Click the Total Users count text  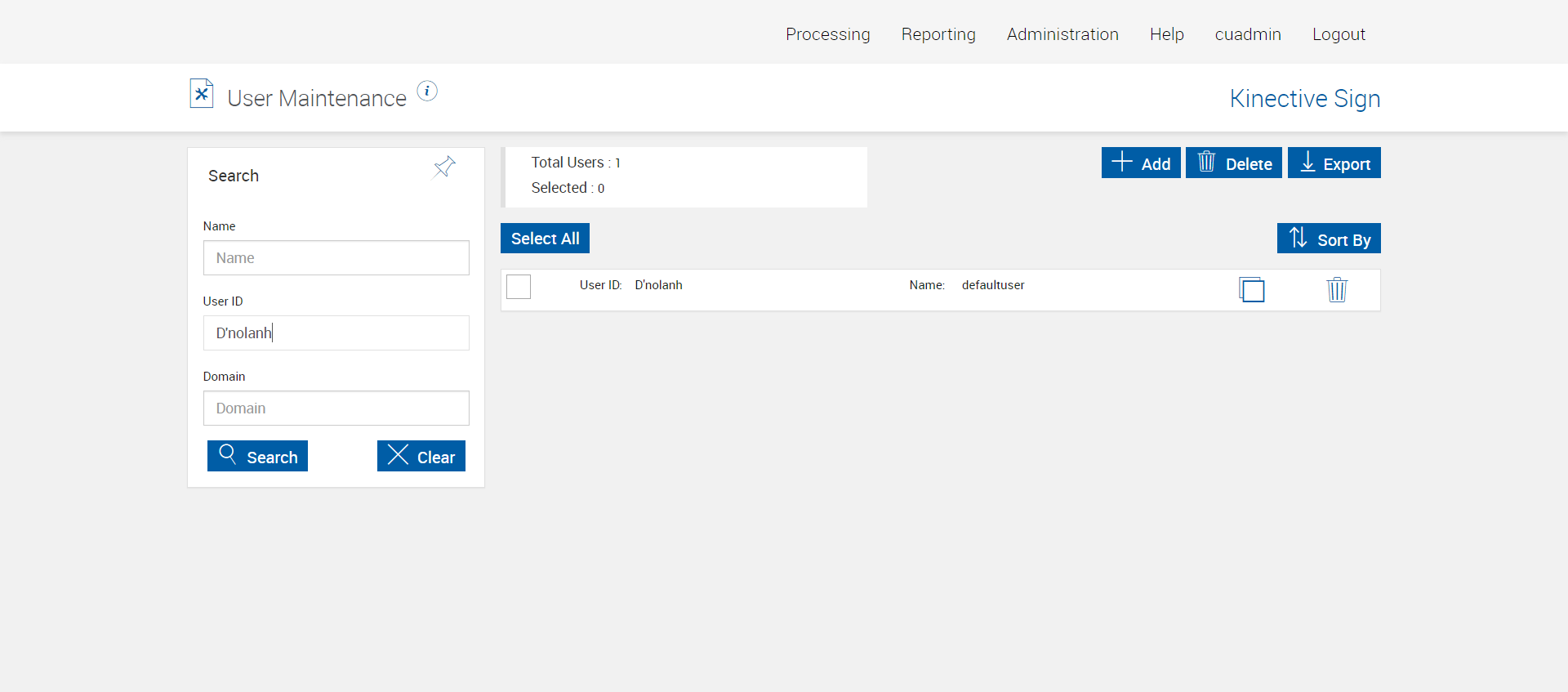pyautogui.click(x=576, y=163)
